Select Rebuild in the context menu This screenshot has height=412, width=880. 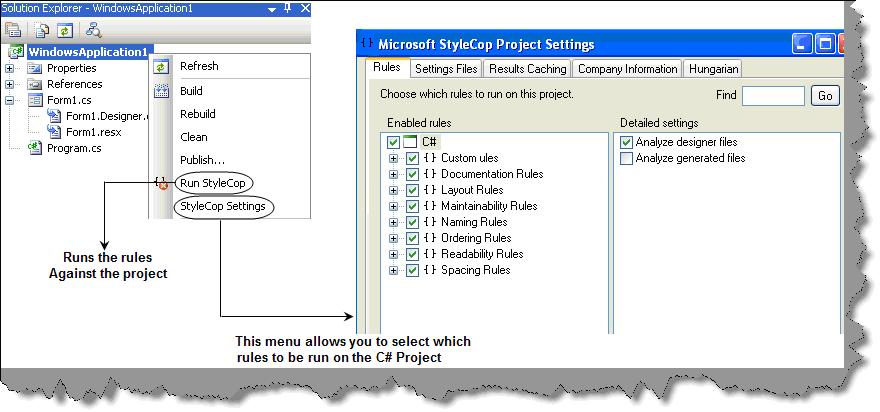point(198,114)
